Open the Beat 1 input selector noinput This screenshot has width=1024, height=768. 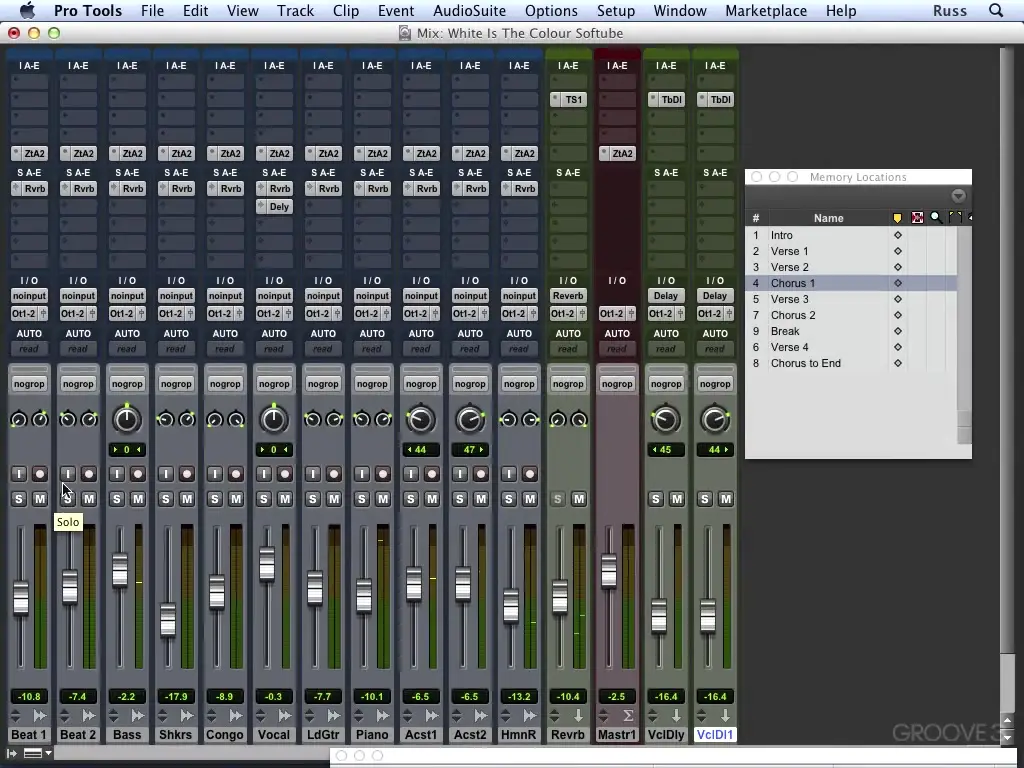29,296
